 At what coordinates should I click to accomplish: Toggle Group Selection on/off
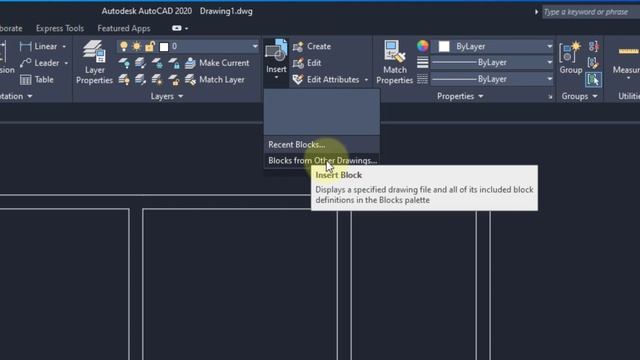pyautogui.click(x=593, y=79)
